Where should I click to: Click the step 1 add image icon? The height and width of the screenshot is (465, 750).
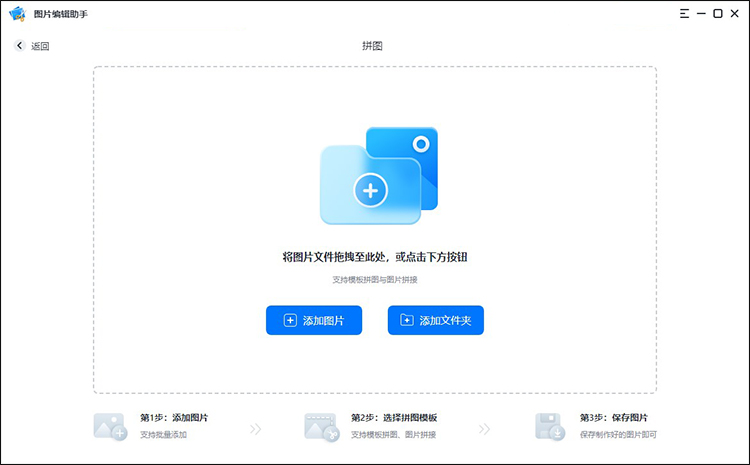coord(110,427)
